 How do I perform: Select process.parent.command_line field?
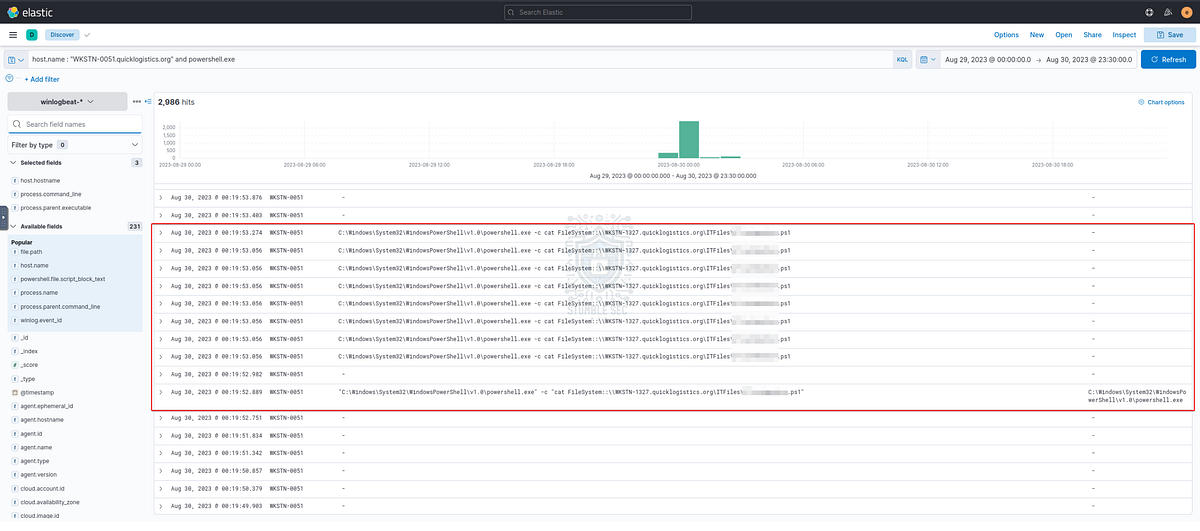[x=60, y=306]
